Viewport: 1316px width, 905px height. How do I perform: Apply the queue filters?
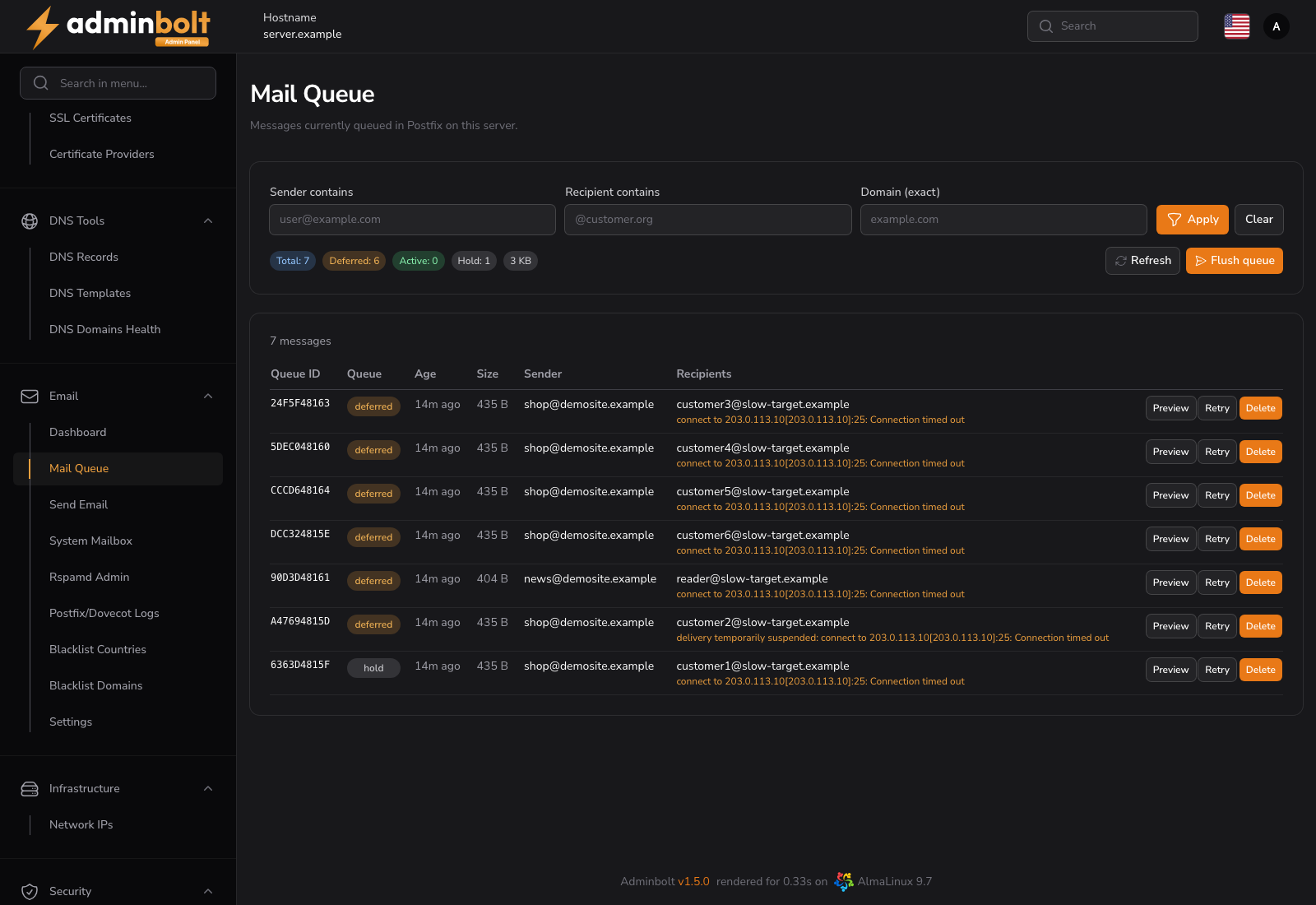[1193, 220]
